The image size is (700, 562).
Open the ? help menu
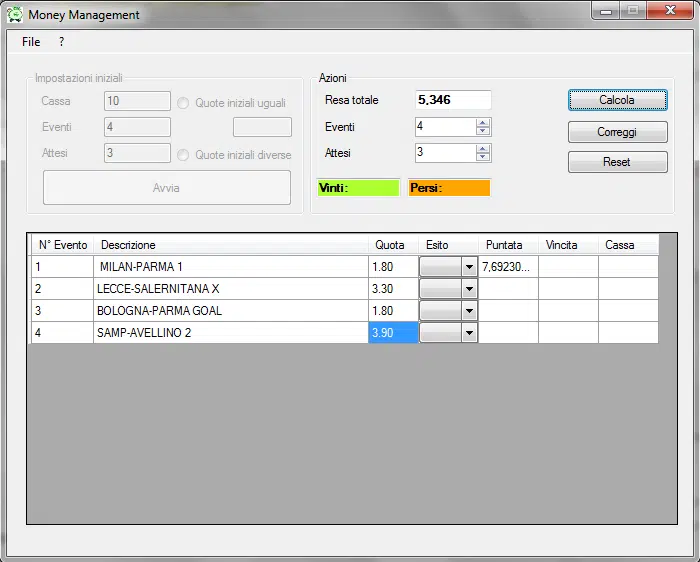[61, 42]
